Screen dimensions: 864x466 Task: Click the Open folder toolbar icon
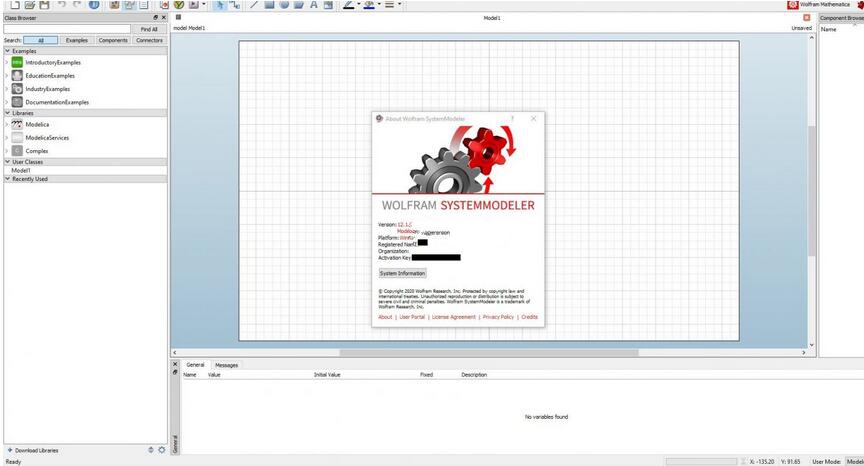(30, 4)
